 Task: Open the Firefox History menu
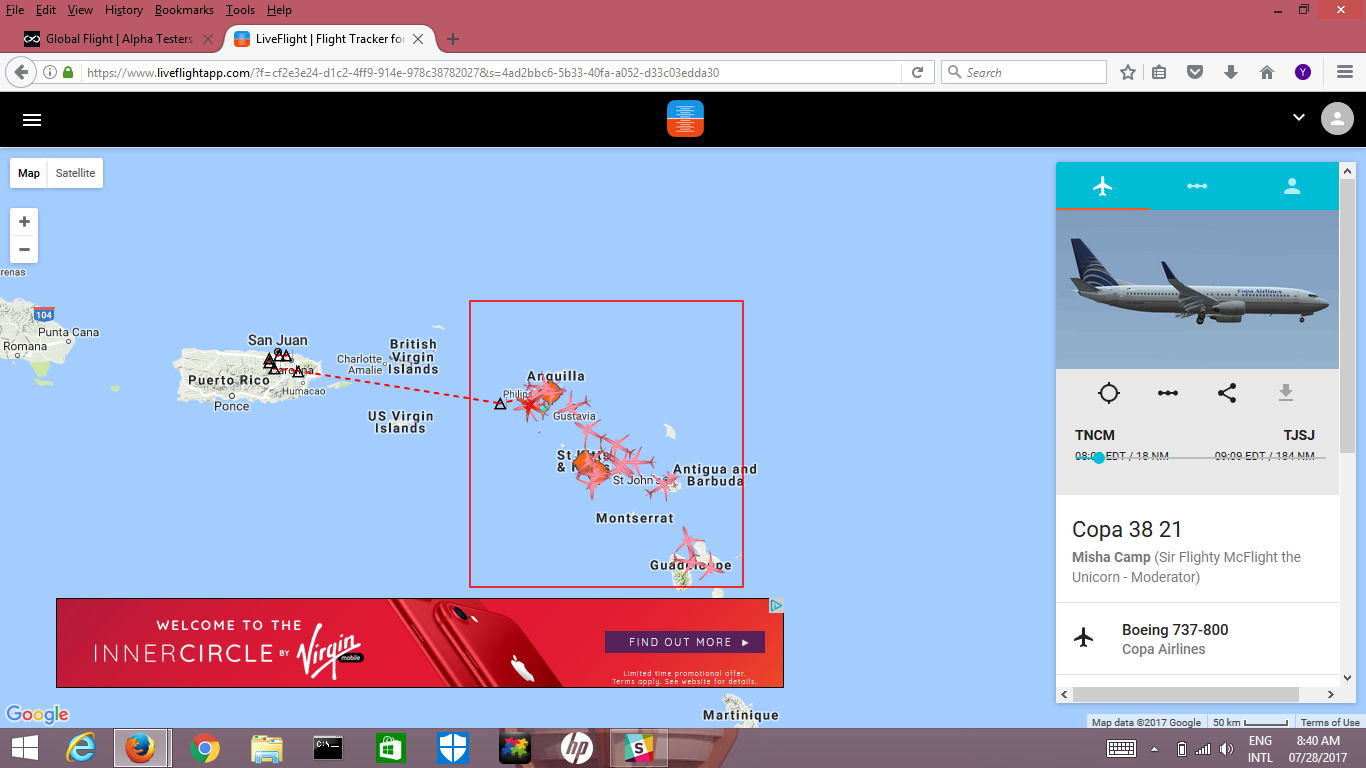click(124, 10)
